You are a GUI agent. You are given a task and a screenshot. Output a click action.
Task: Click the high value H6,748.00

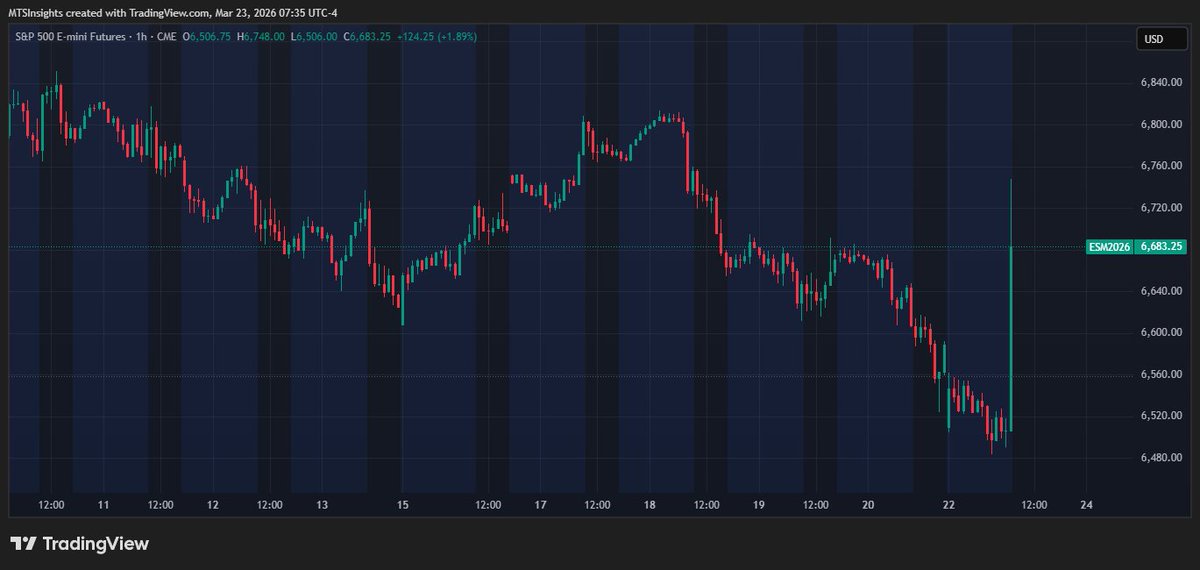tap(263, 36)
